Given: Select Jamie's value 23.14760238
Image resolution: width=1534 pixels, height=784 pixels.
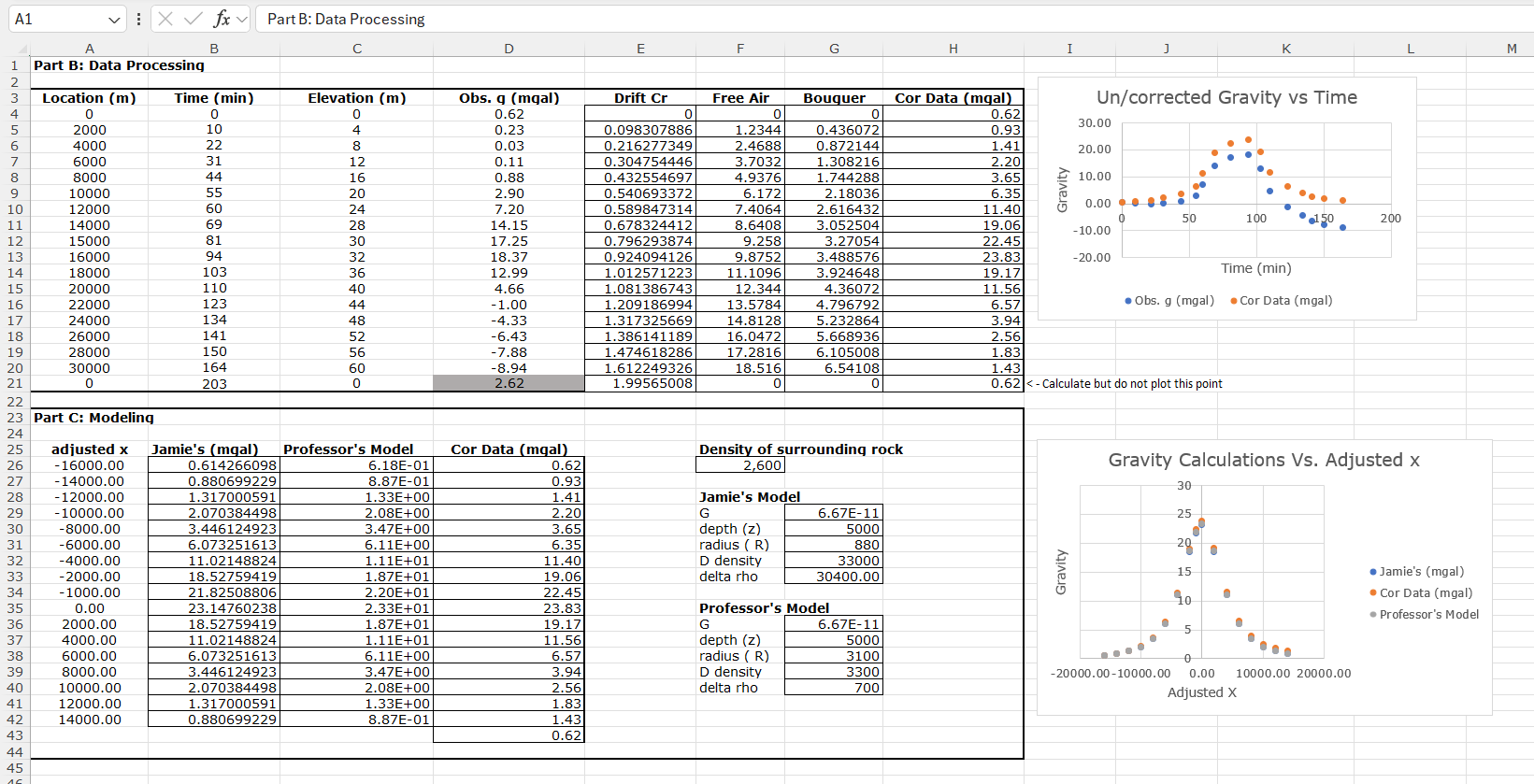Looking at the screenshot, I should pyautogui.click(x=214, y=608).
